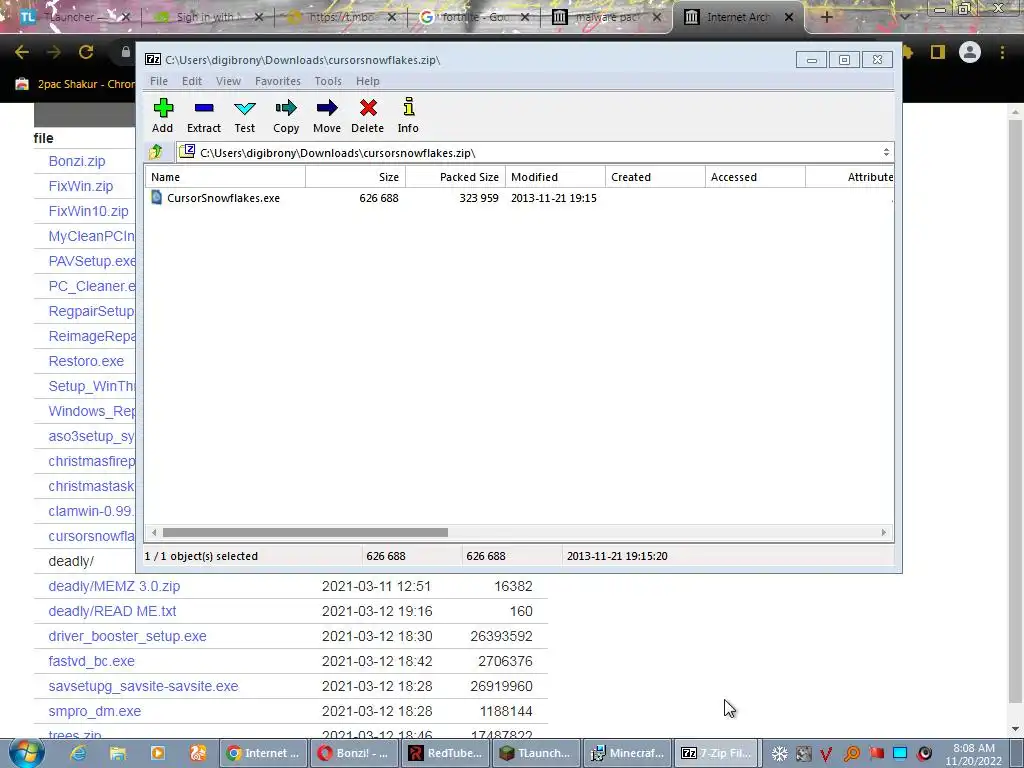This screenshot has width=1024, height=768.
Task: Sort by Accessed column header
Action: (755, 177)
